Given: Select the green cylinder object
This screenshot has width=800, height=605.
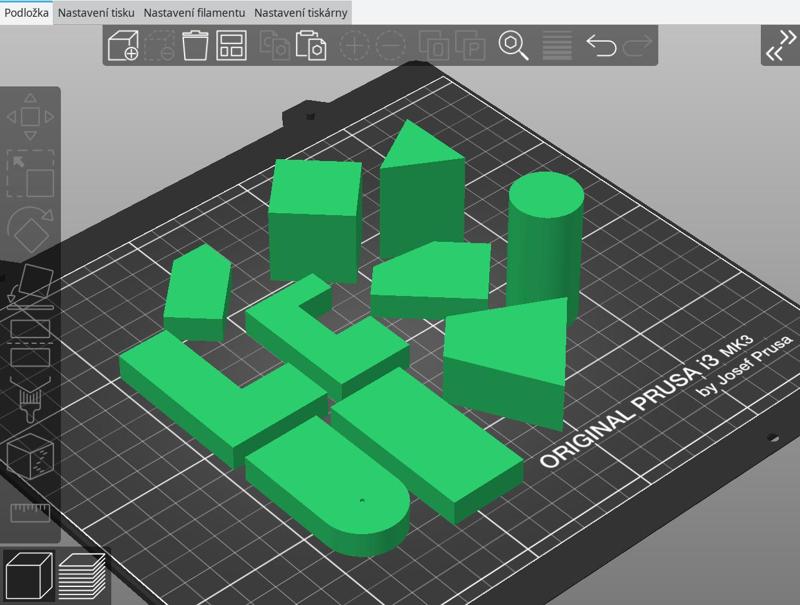Looking at the screenshot, I should coord(545,245).
